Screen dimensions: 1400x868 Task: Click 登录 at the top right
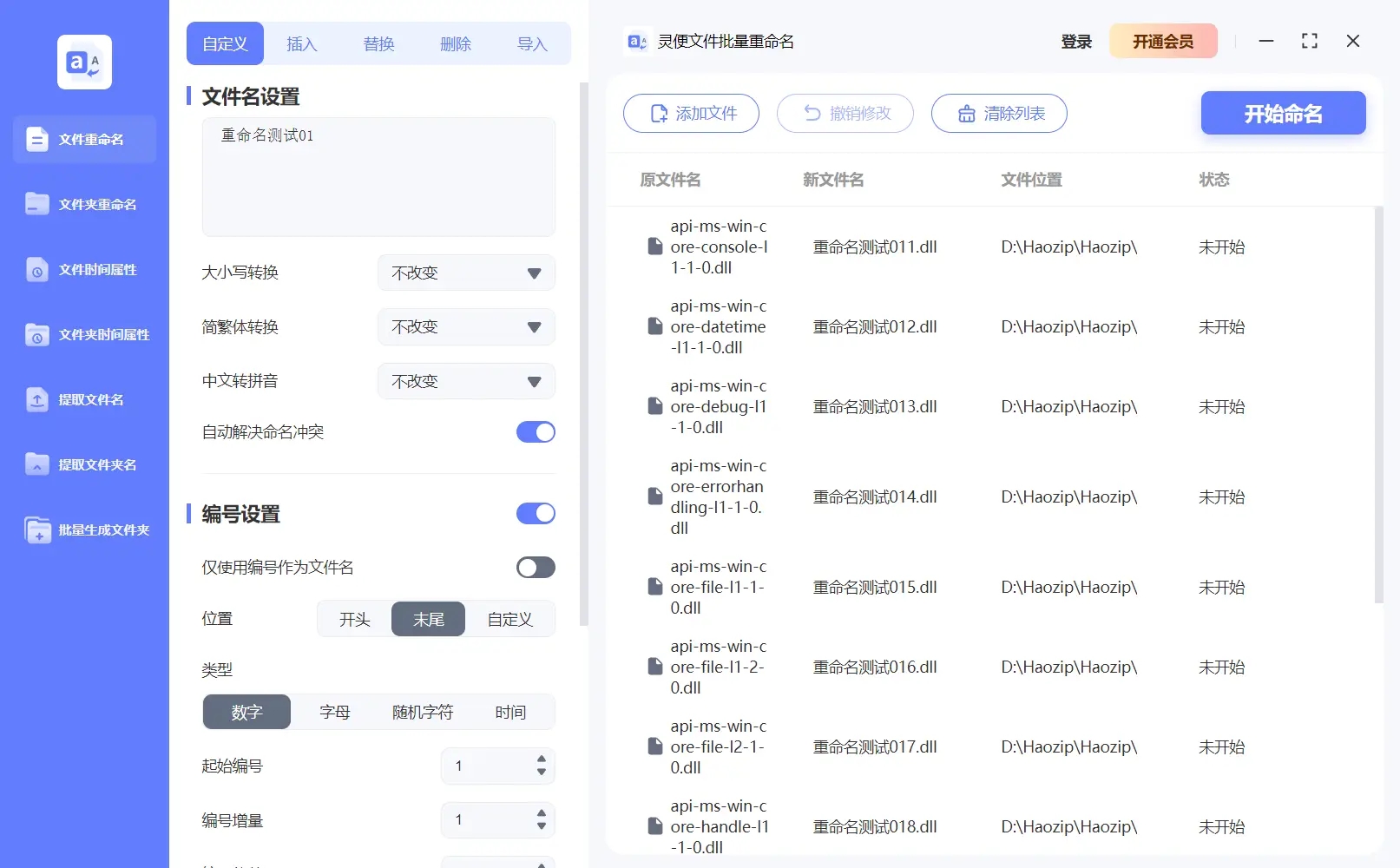click(1076, 41)
